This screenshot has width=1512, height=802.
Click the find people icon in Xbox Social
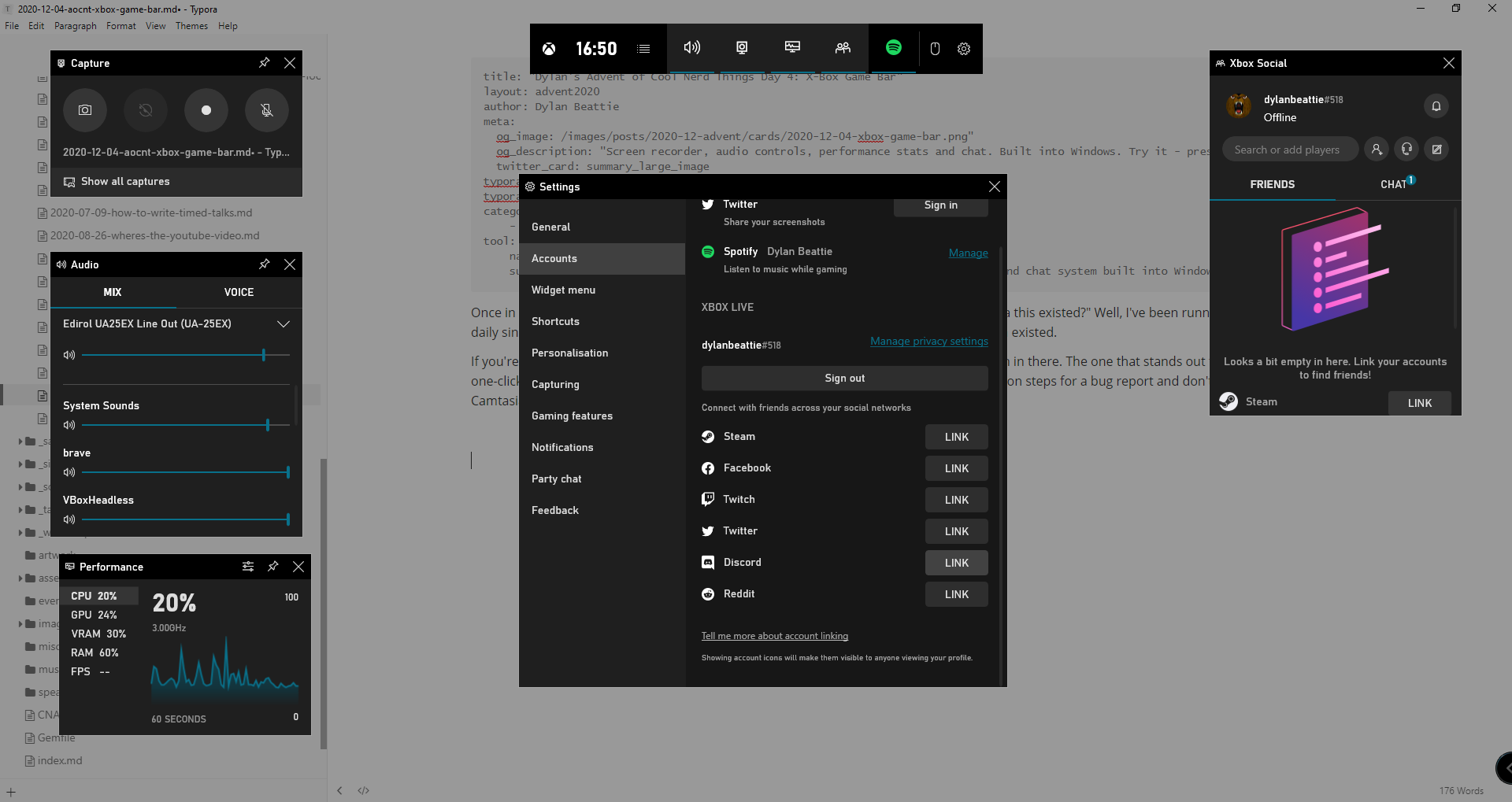[x=1377, y=150]
